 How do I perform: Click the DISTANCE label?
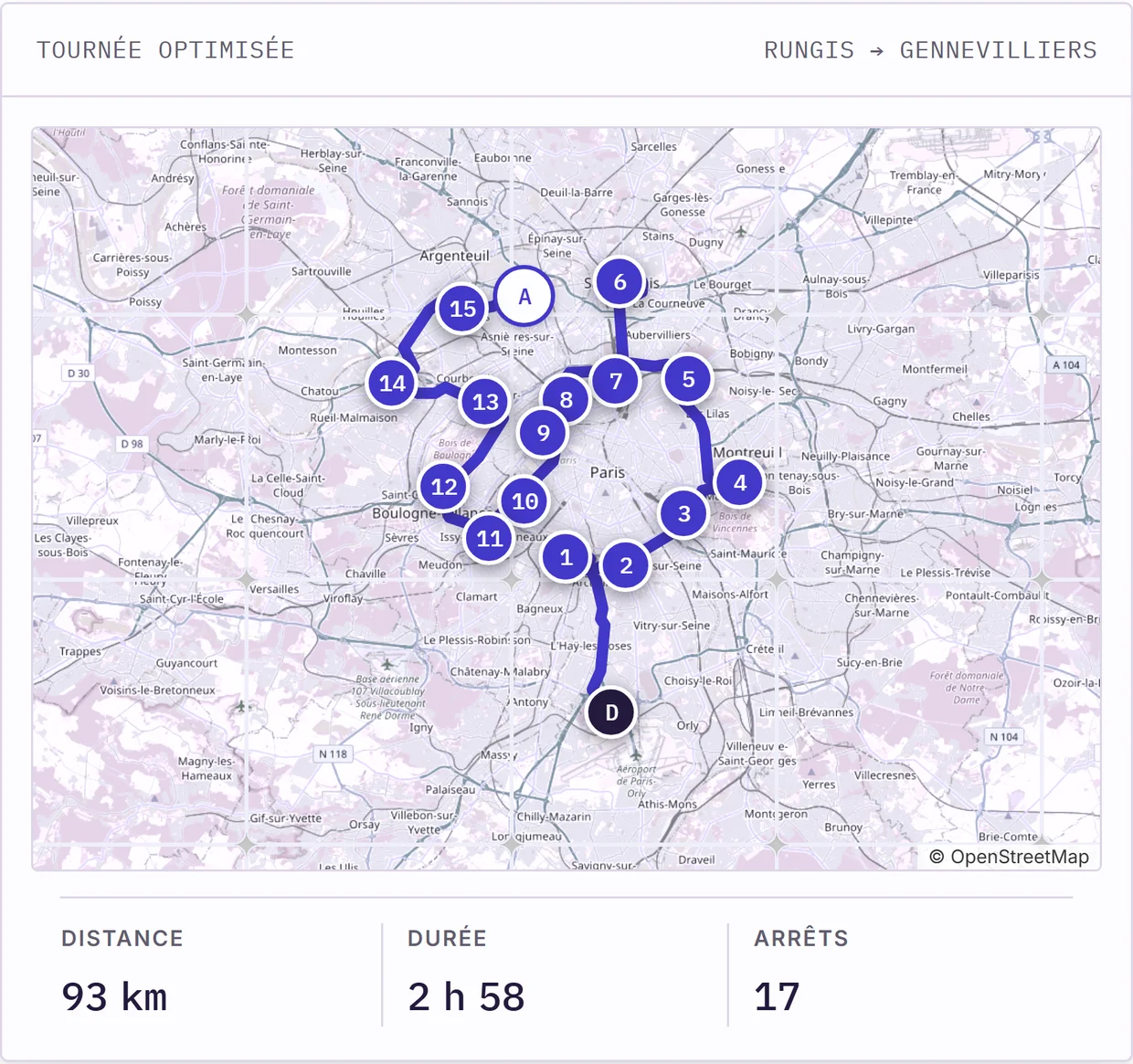[x=122, y=938]
